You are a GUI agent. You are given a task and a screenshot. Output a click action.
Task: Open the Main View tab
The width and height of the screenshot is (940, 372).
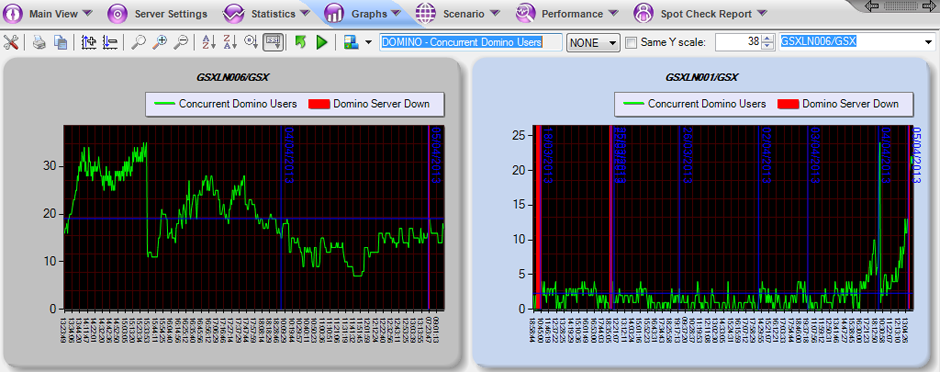[x=54, y=13]
